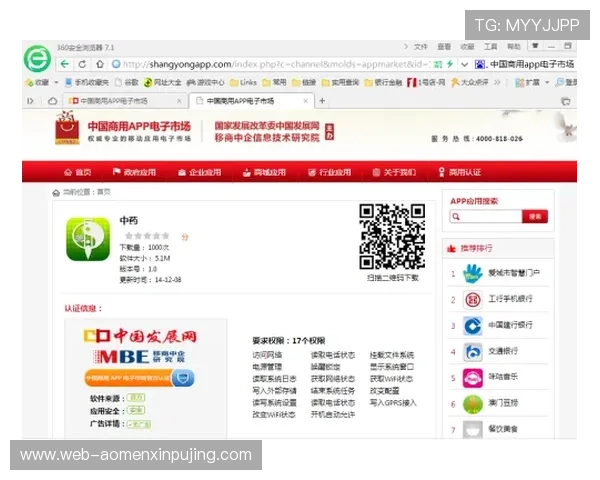This screenshot has height=480, width=600.
Task: Open the browser home page icon
Action: (99, 64)
